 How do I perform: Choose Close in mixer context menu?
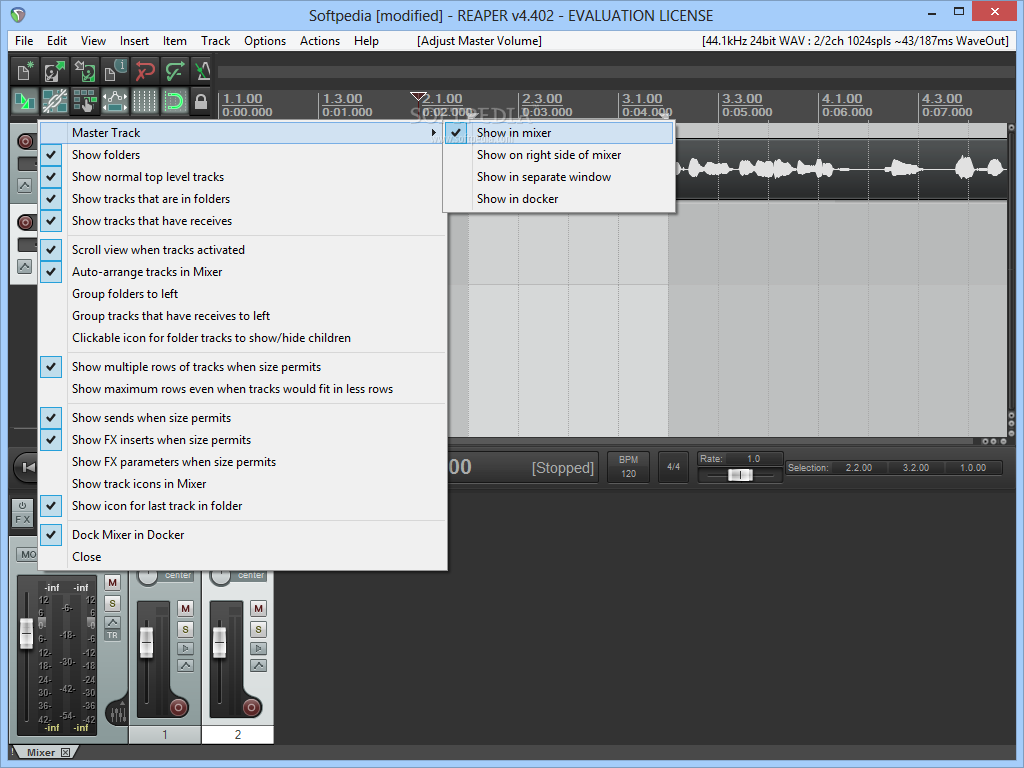coord(242,557)
